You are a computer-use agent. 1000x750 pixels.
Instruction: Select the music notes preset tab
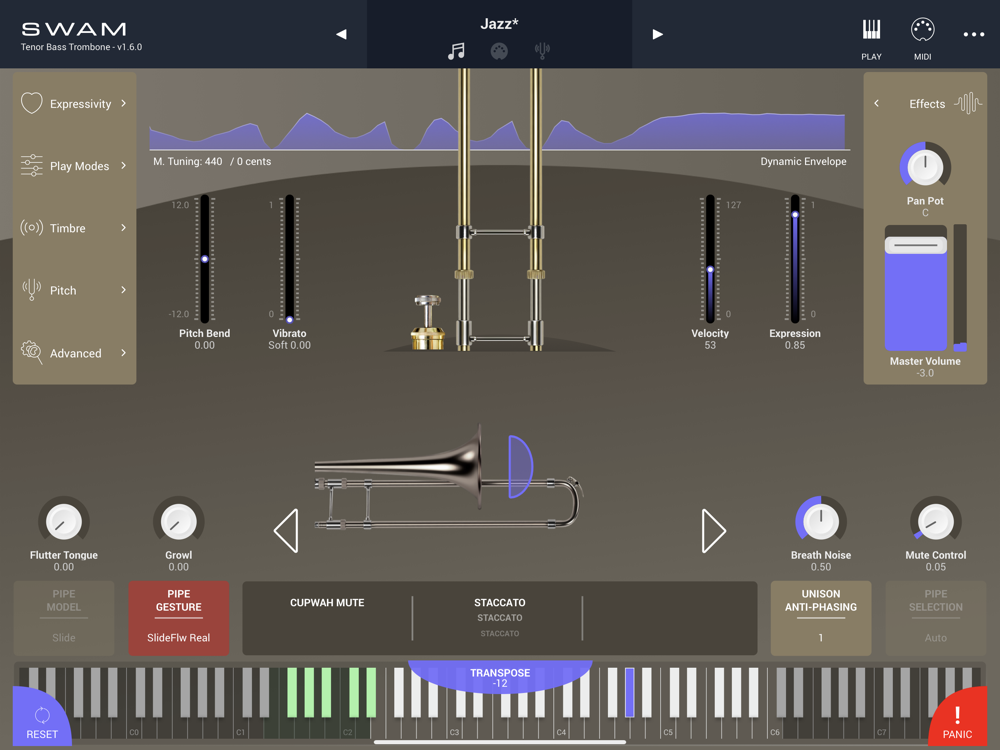pyautogui.click(x=456, y=51)
